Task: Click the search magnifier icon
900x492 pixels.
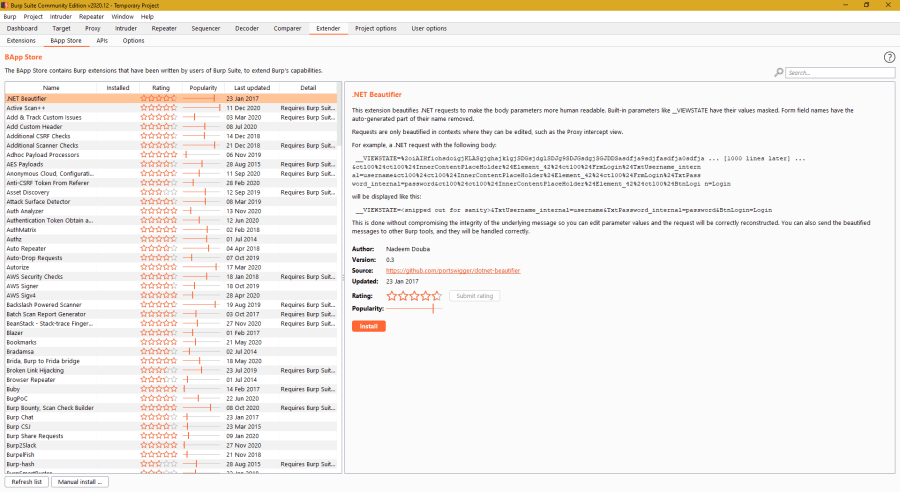Action: [780, 73]
